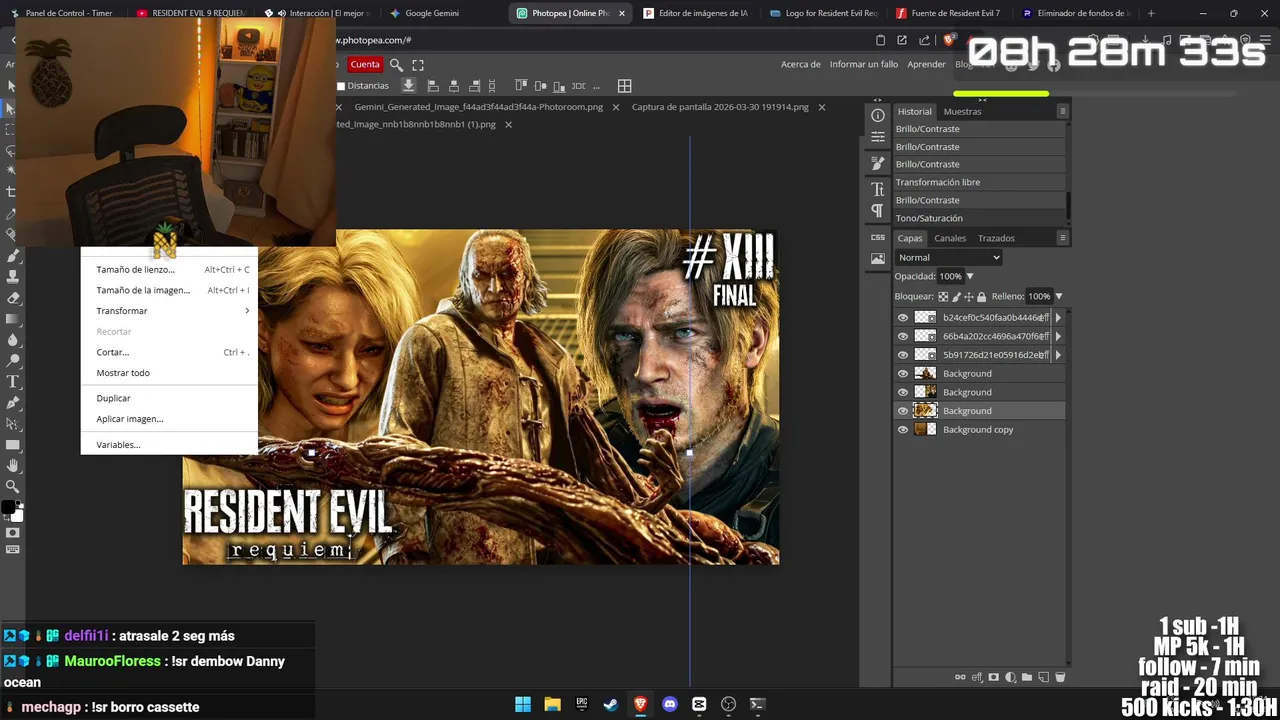Expand the Transformar submenu

coord(169,311)
